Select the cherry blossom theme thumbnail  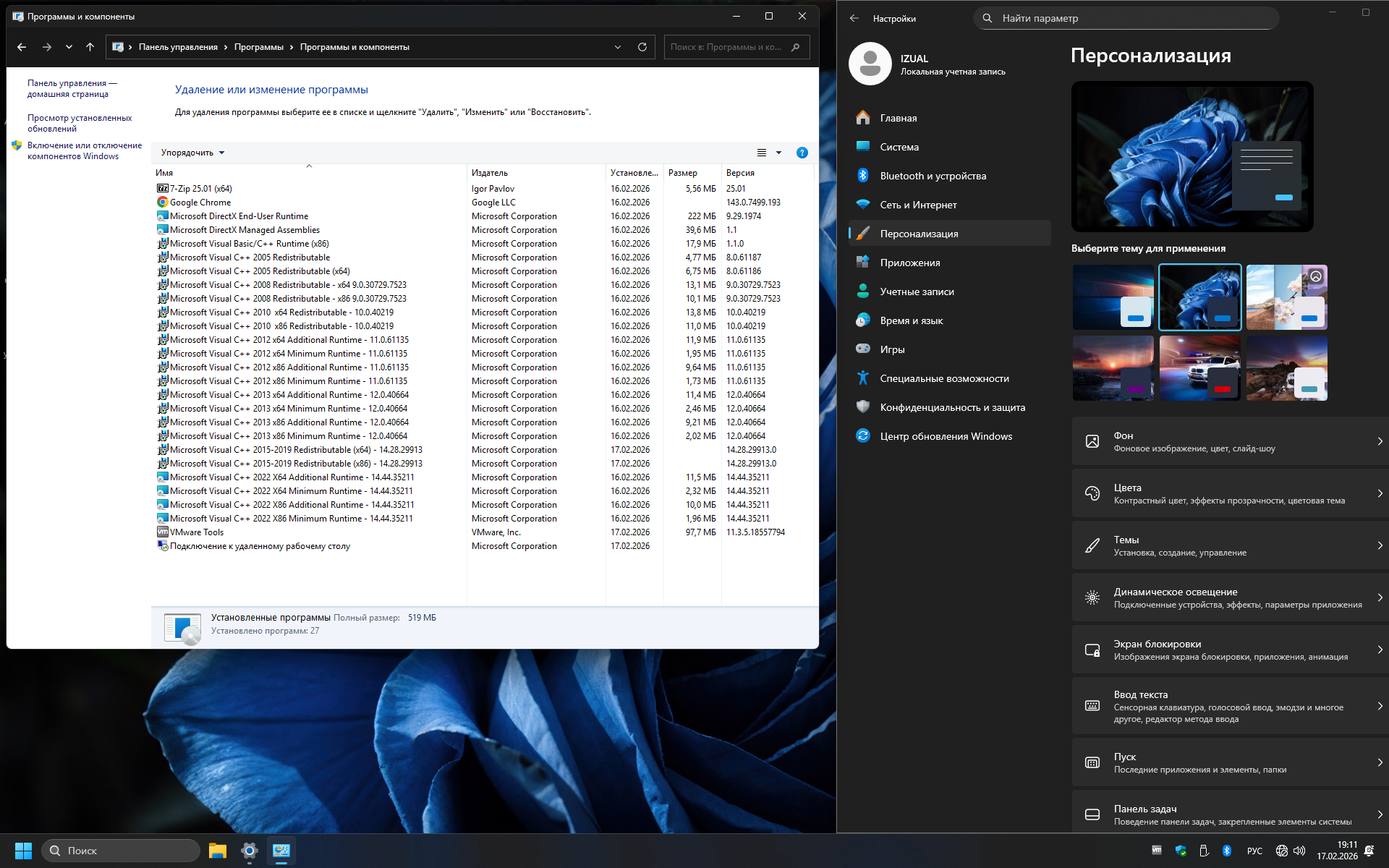[1286, 297]
